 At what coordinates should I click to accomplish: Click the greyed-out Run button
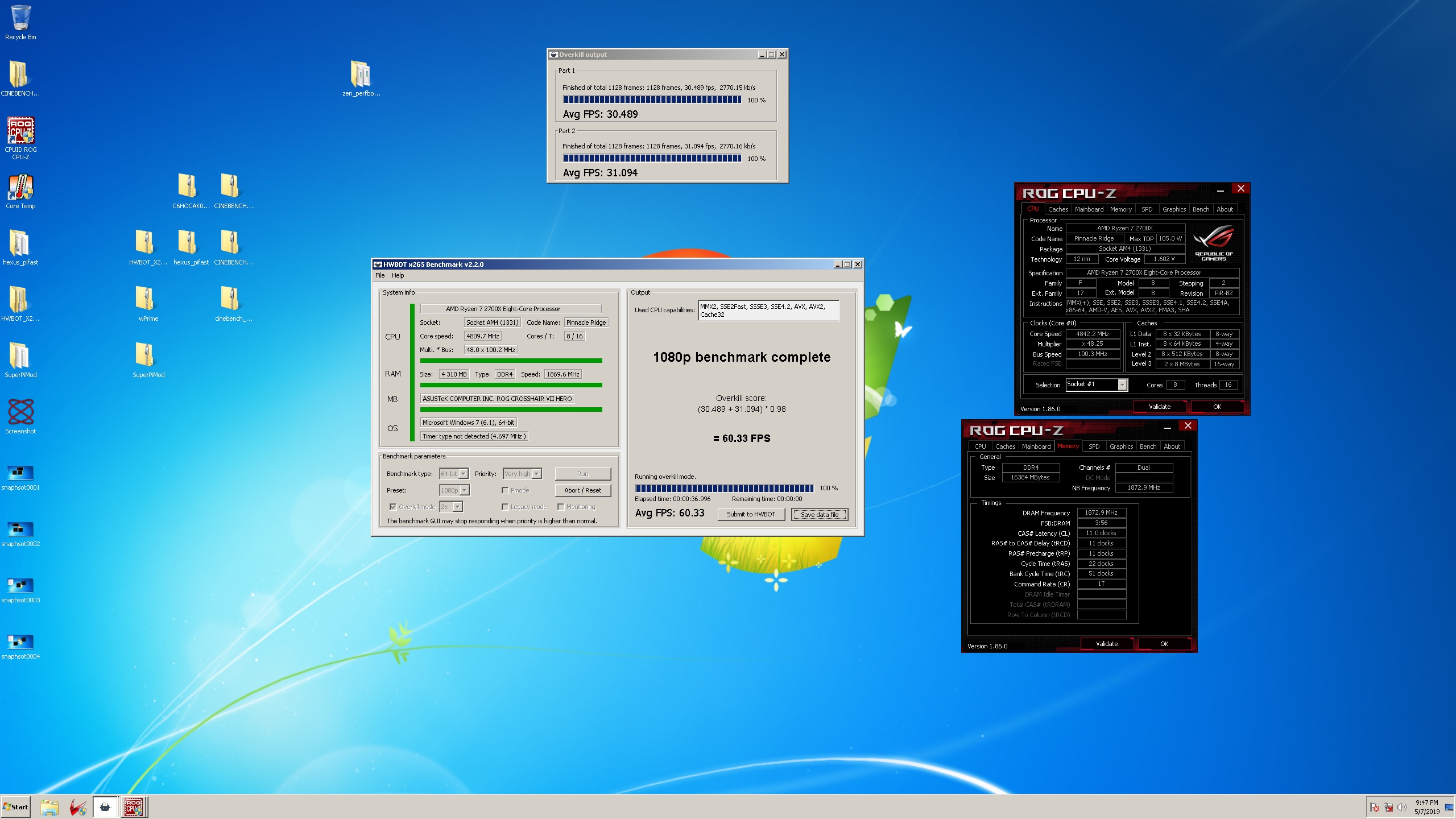click(x=582, y=474)
